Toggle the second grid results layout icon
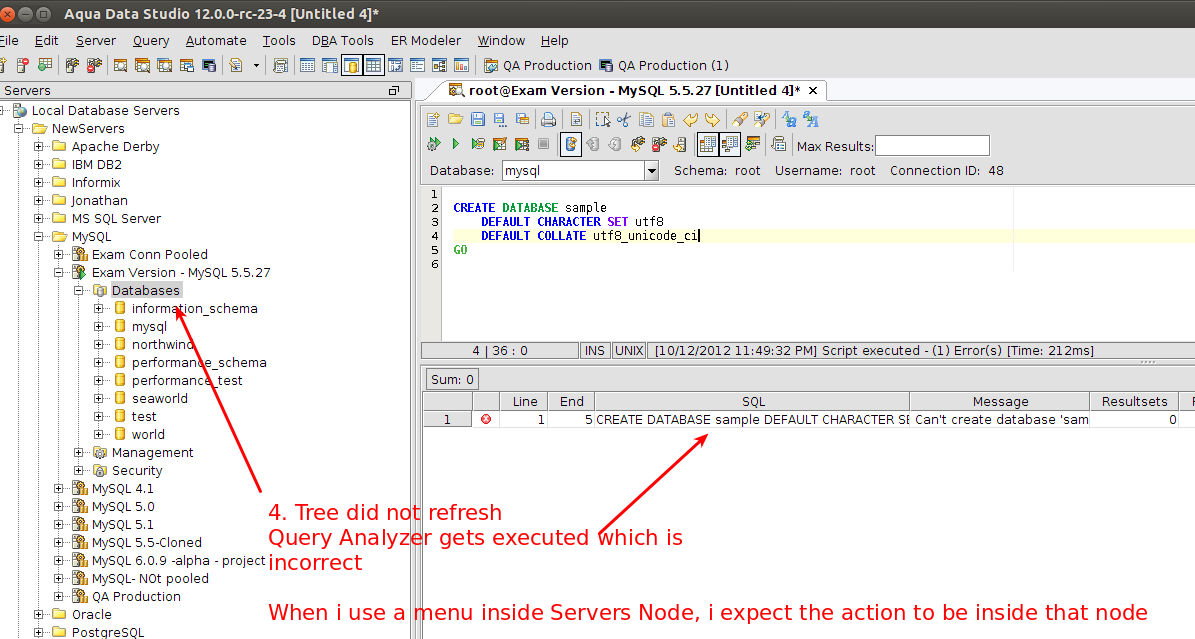The image size is (1195, 639). point(730,144)
